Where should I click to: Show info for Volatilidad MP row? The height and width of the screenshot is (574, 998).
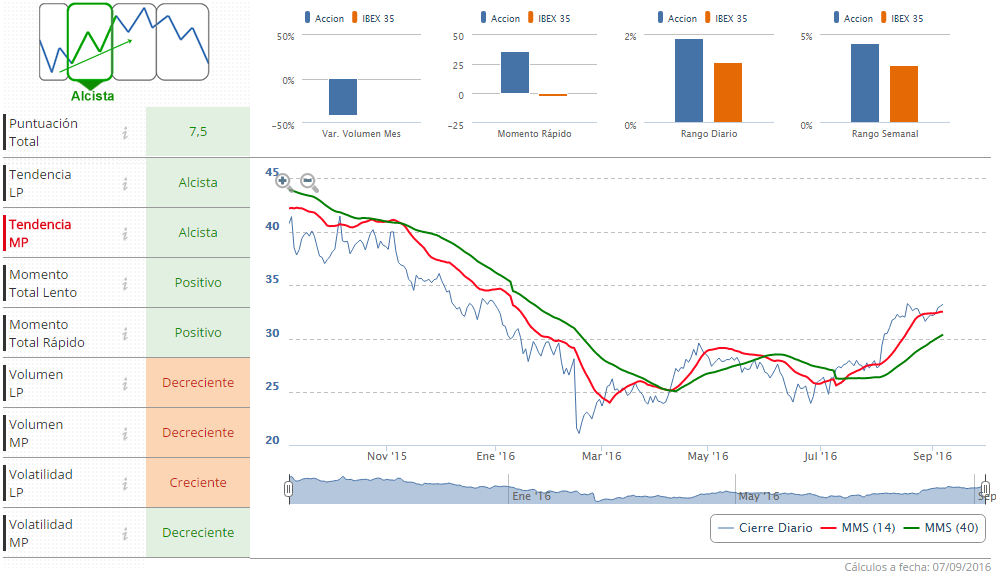pyautogui.click(x=126, y=533)
